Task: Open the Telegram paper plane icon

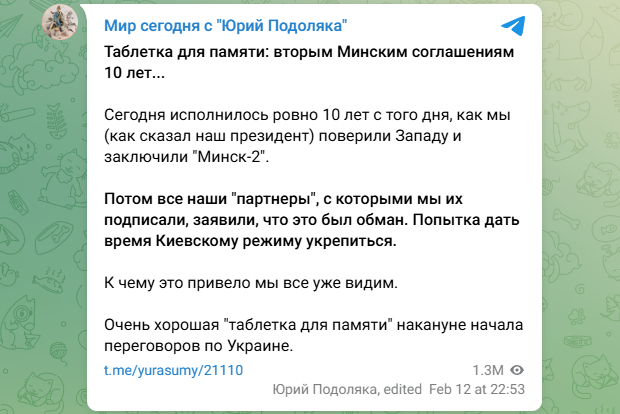Action: coord(513,25)
